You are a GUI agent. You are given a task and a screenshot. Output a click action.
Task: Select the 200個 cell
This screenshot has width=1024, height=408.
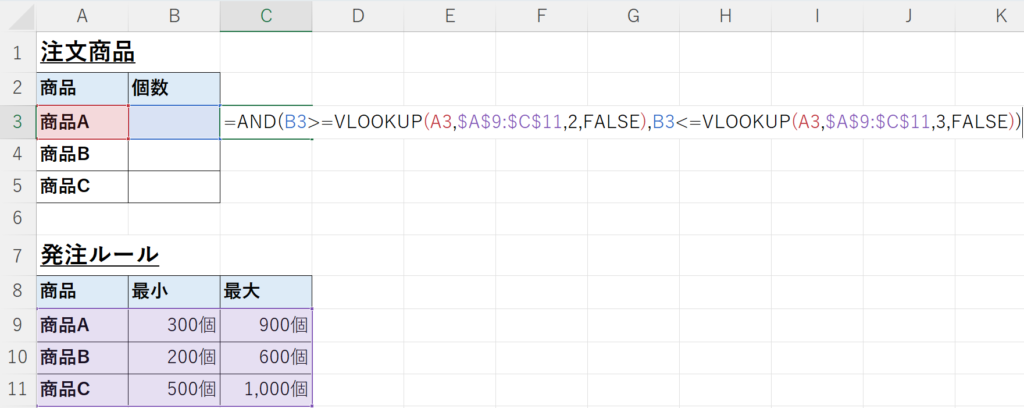pos(174,357)
